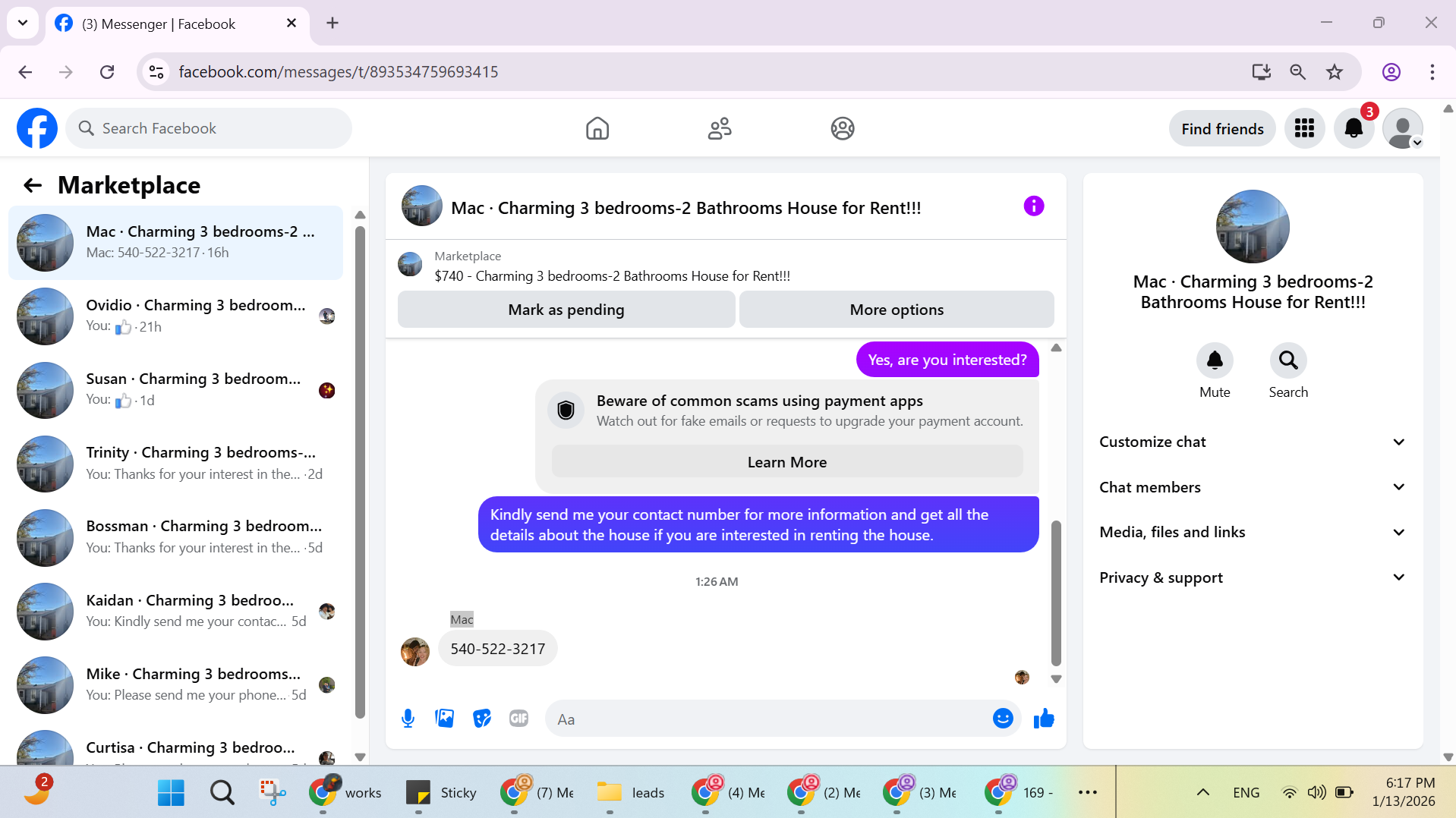Click the 'Yes, are you interested?' message
Image resolution: width=1456 pixels, height=818 pixels.
947,360
